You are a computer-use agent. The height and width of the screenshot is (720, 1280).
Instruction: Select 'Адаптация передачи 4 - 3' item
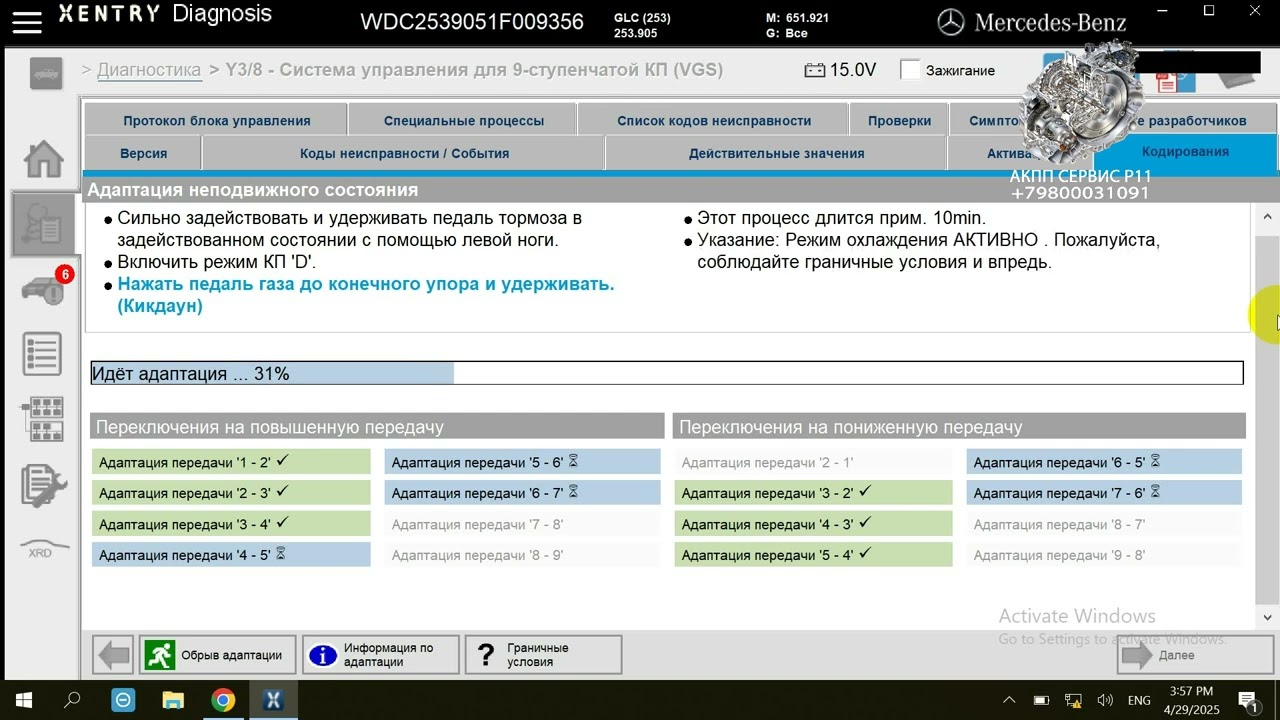813,524
